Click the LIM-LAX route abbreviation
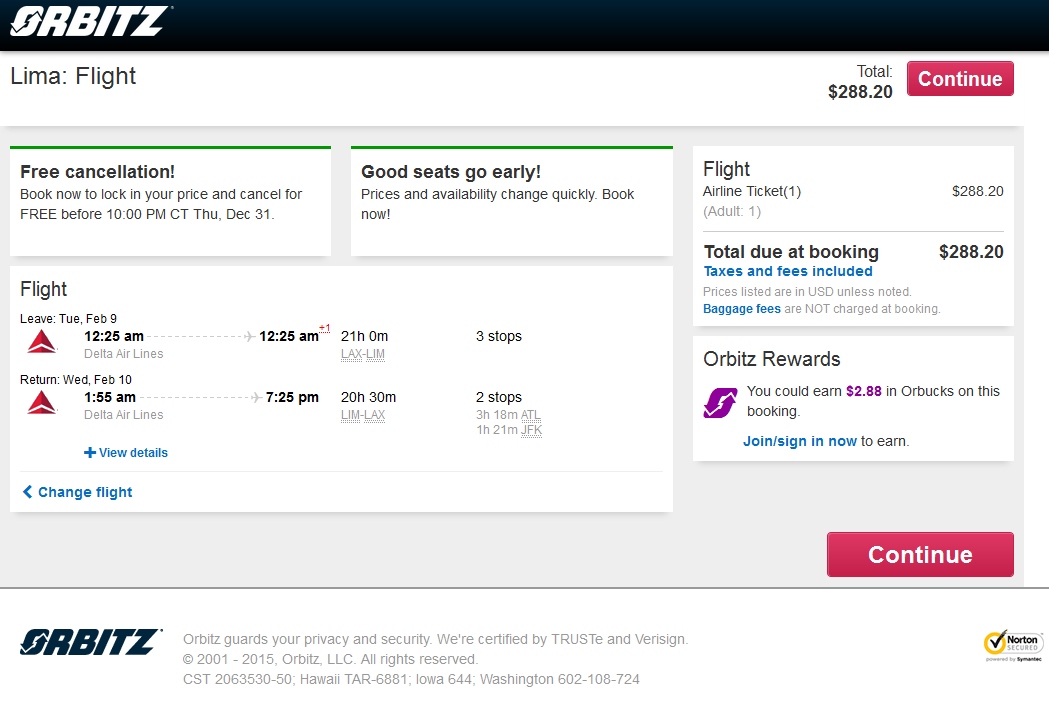This screenshot has height=722, width=1049. [362, 415]
